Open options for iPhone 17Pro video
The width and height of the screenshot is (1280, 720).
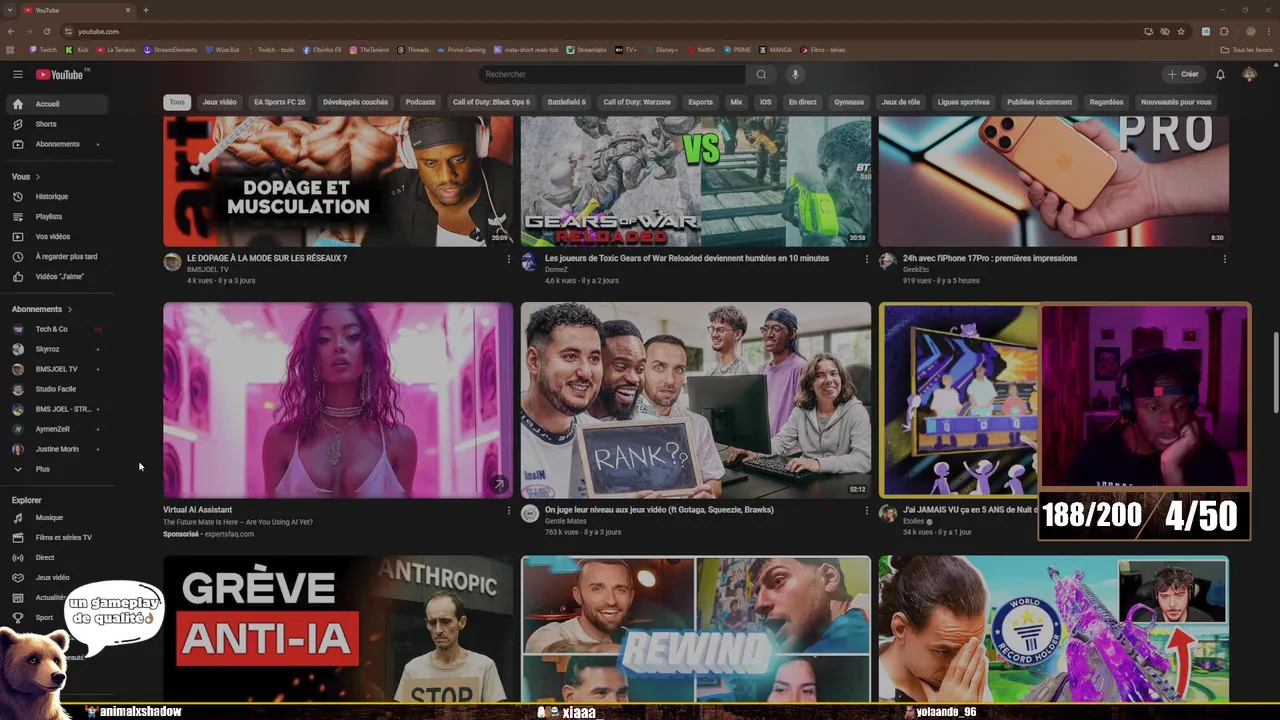[x=1224, y=259]
